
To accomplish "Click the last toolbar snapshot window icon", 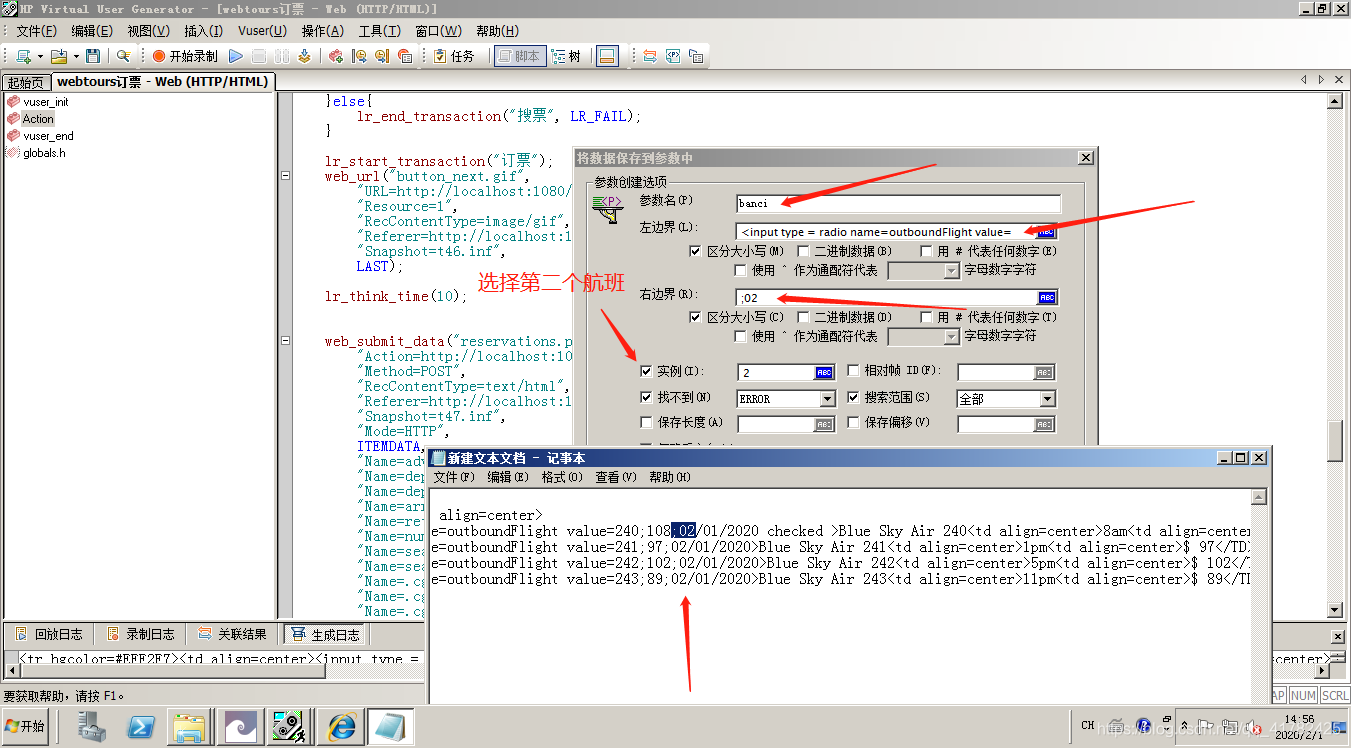I will pos(696,56).
